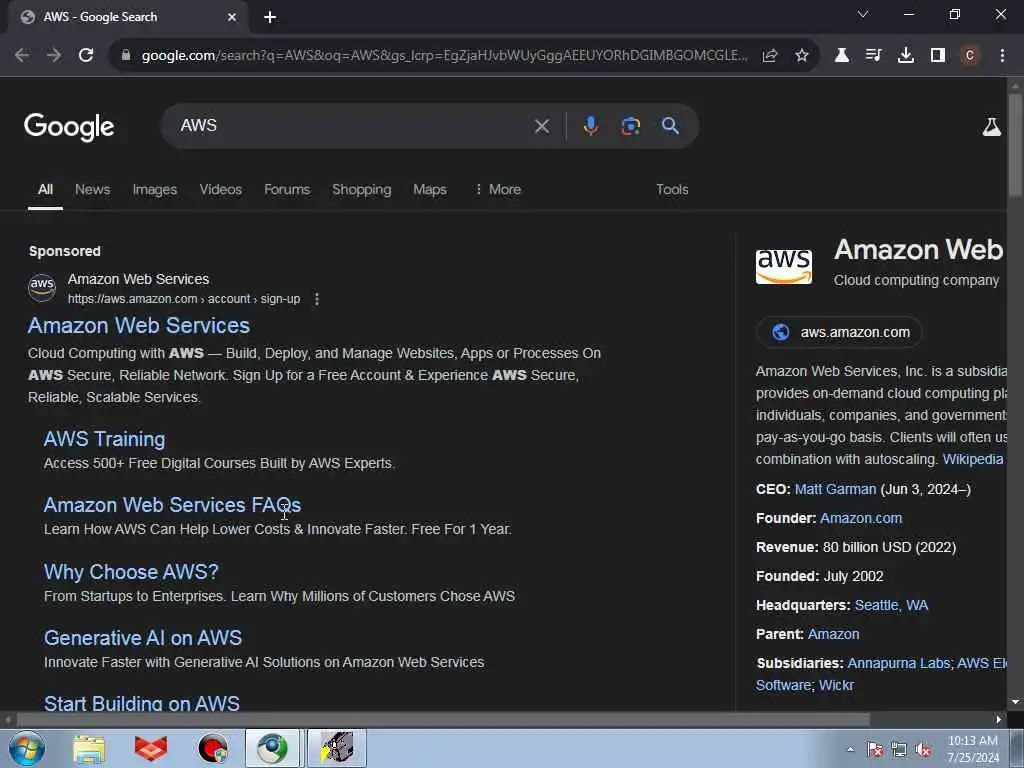The width and height of the screenshot is (1024, 768).
Task: Switch to Maps results tab
Action: click(x=430, y=189)
